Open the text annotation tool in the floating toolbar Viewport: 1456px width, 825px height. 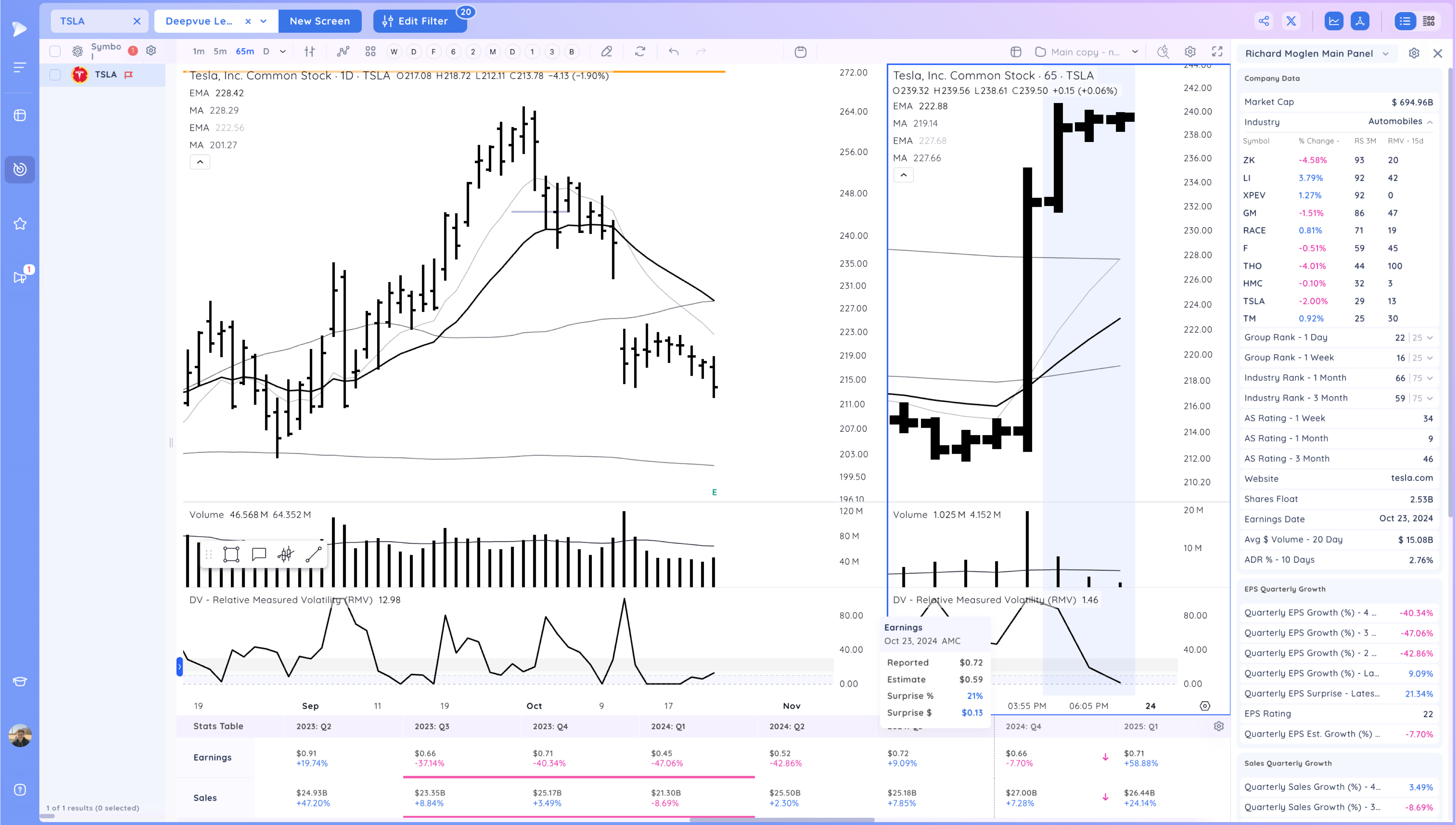click(x=259, y=554)
